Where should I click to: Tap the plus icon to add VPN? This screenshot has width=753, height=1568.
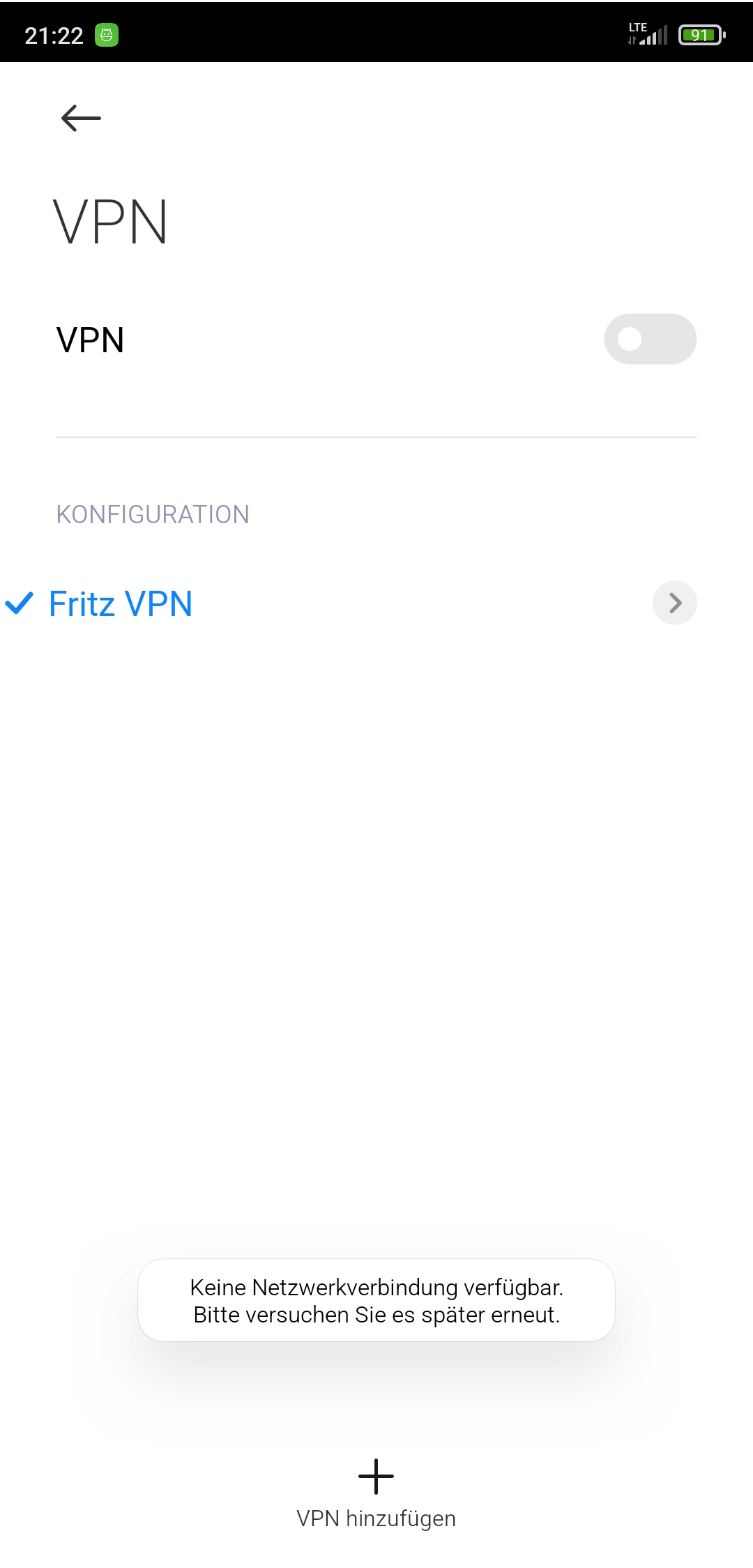click(x=376, y=1476)
